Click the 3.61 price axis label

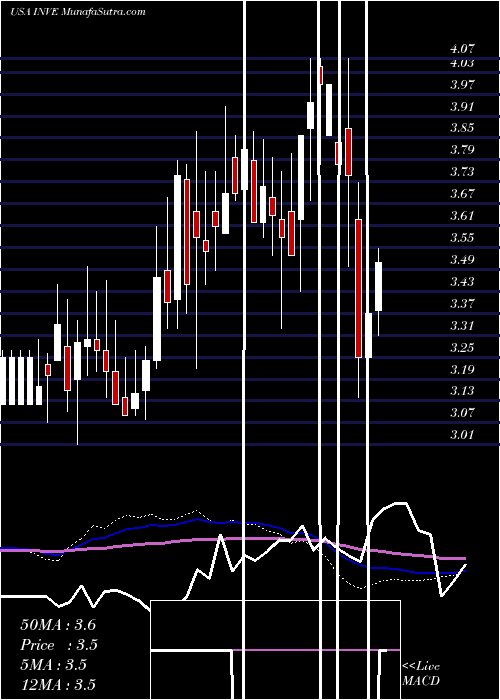pyautogui.click(x=462, y=216)
